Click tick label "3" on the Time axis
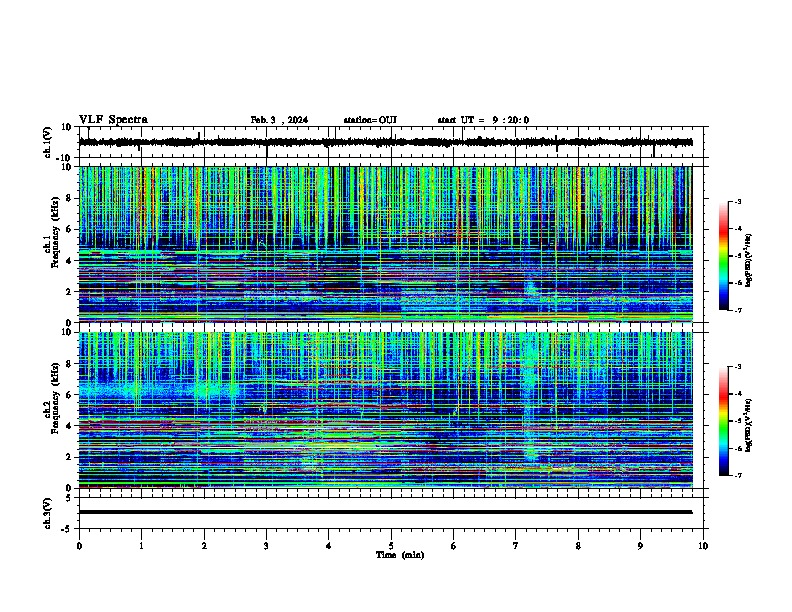792x612 pixels. pos(266,546)
